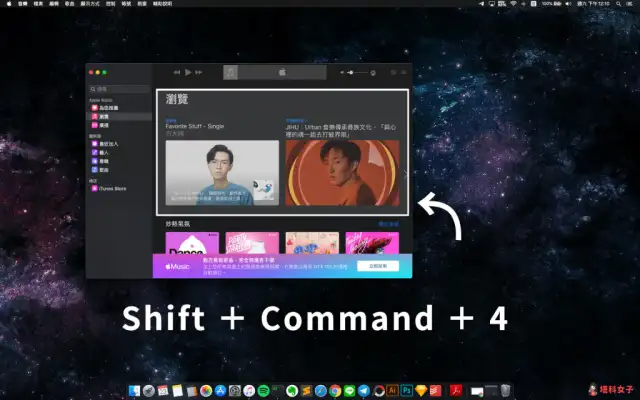Click the blue see-all link beside 炒熱氣氛
The height and width of the screenshot is (400, 640).
(x=389, y=224)
